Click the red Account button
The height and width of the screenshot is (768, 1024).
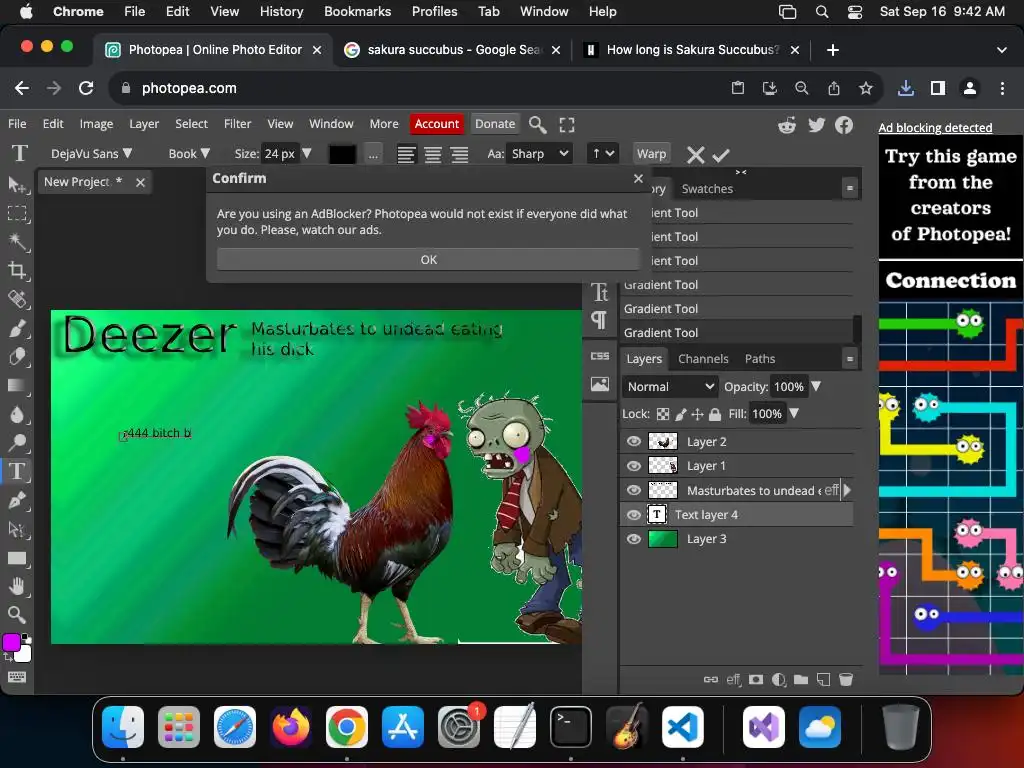[436, 123]
